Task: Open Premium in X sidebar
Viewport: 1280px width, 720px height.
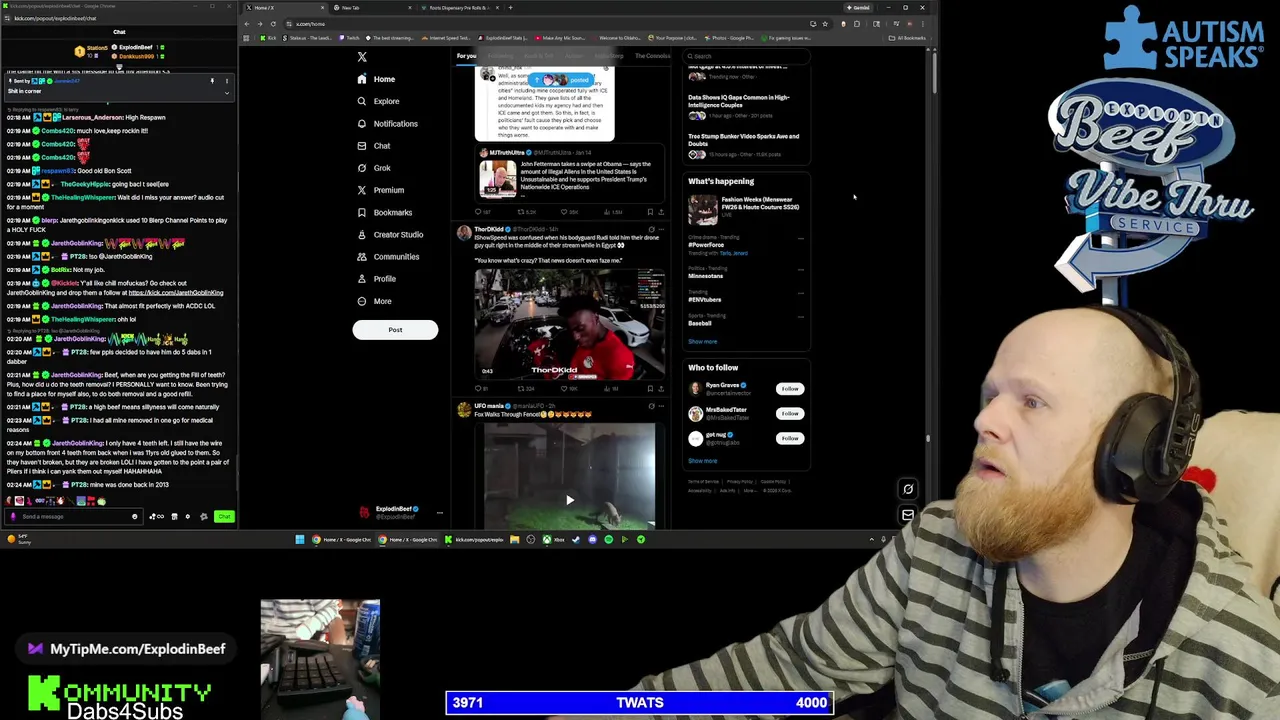Action: (381, 190)
